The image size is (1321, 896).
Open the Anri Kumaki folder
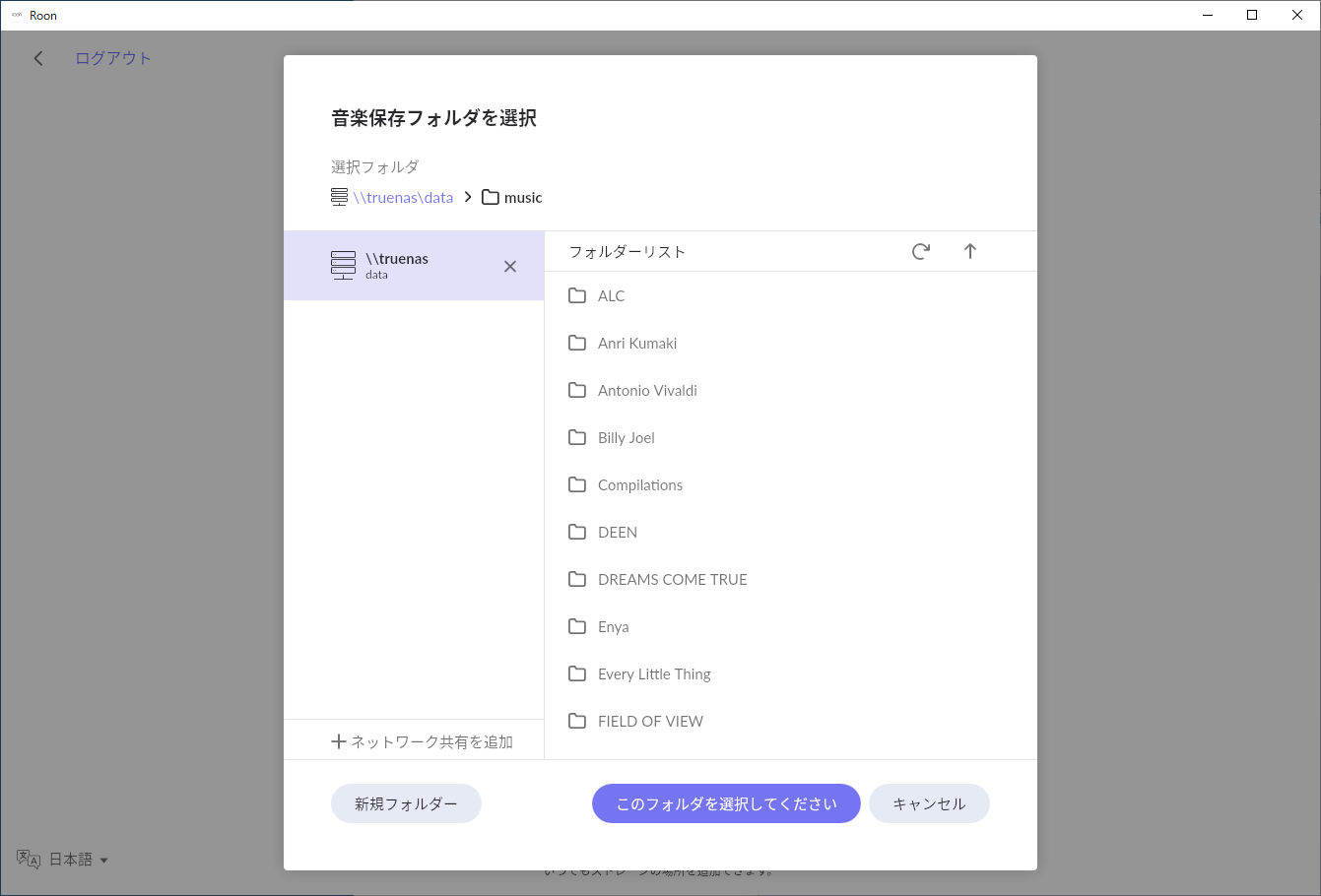(790, 343)
